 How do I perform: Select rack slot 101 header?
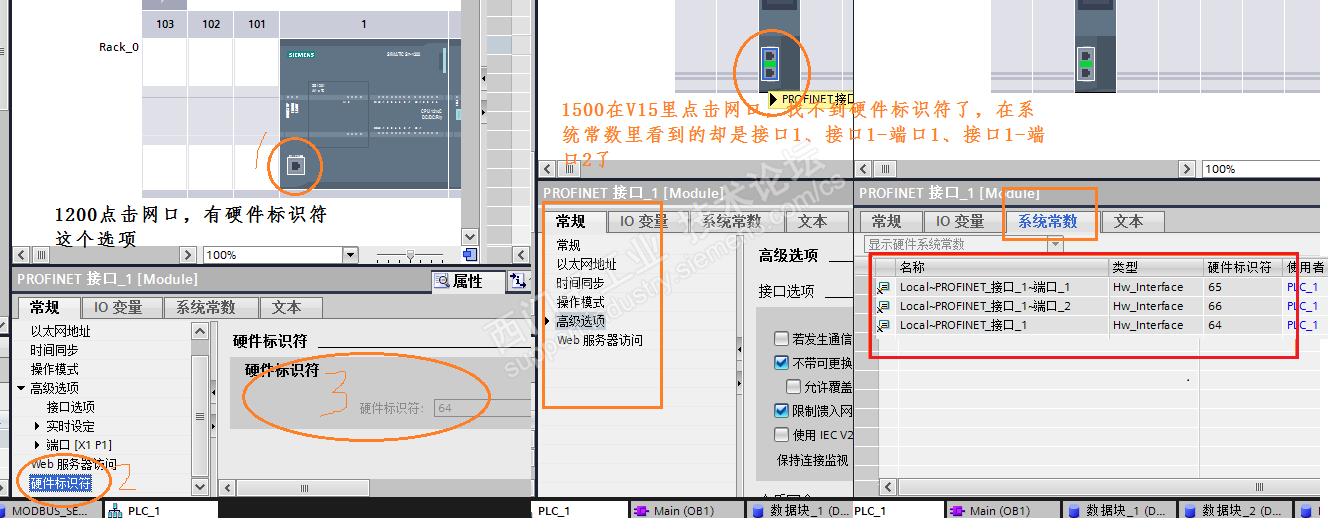pyautogui.click(x=257, y=24)
